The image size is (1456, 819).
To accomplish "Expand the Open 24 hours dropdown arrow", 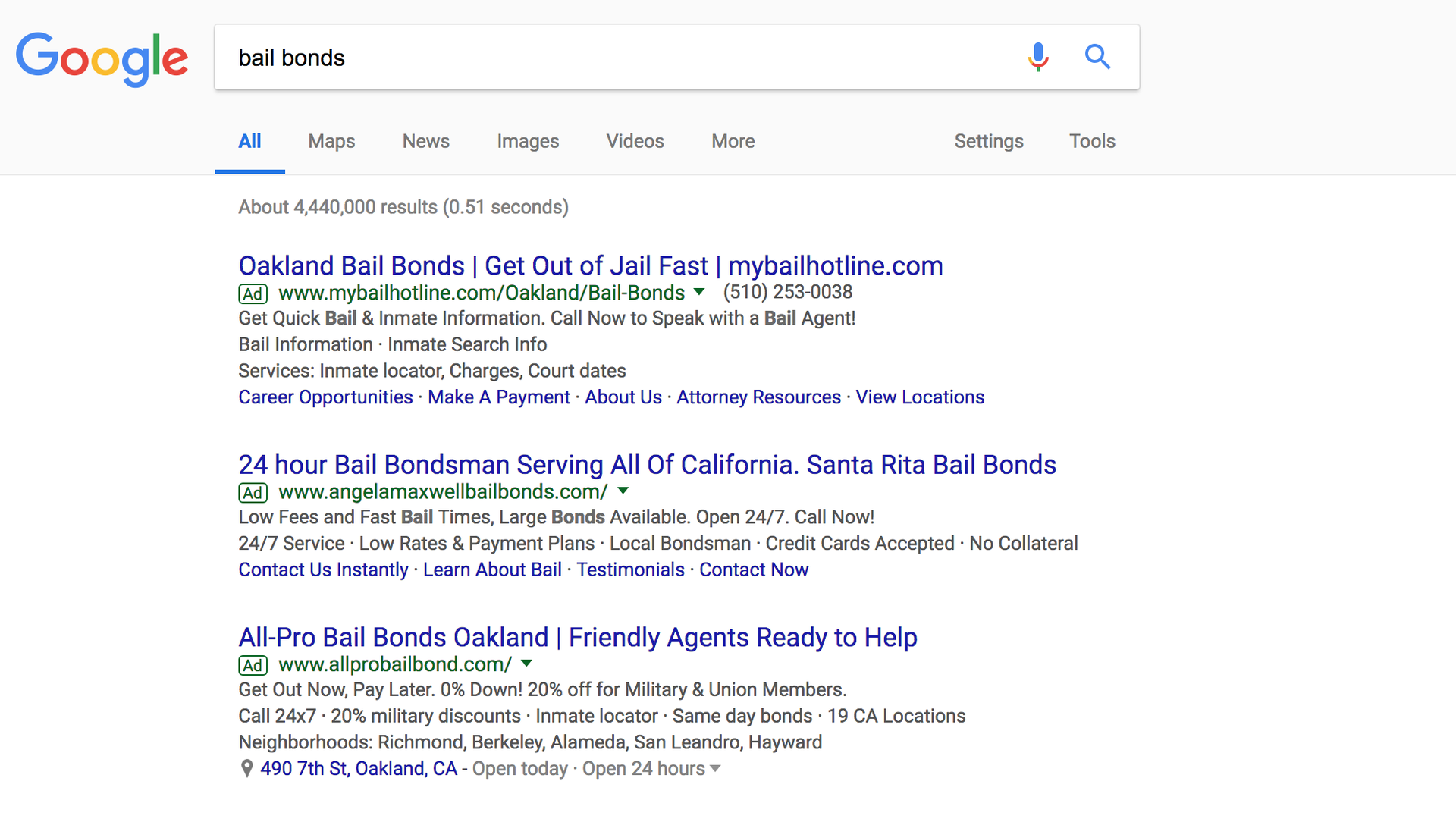I will coord(716,769).
